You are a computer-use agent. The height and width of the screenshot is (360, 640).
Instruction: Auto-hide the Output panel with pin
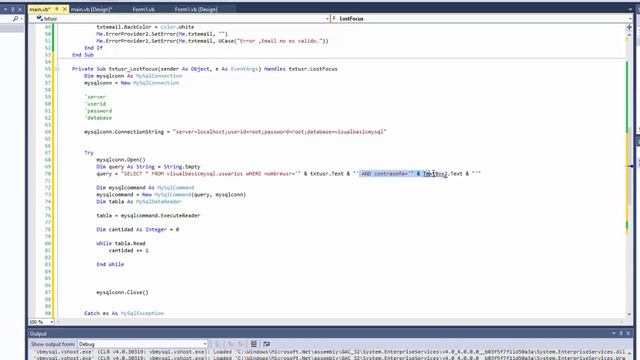(621, 333)
